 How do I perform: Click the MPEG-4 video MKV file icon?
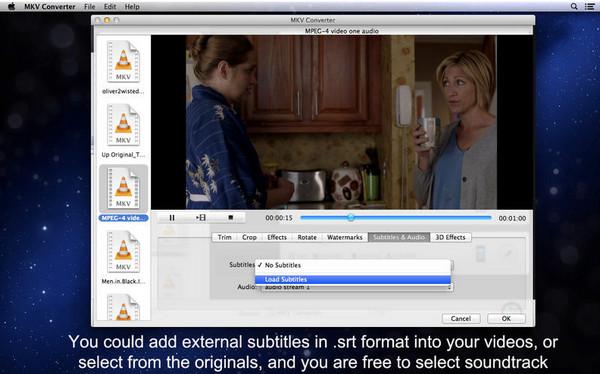click(x=123, y=188)
